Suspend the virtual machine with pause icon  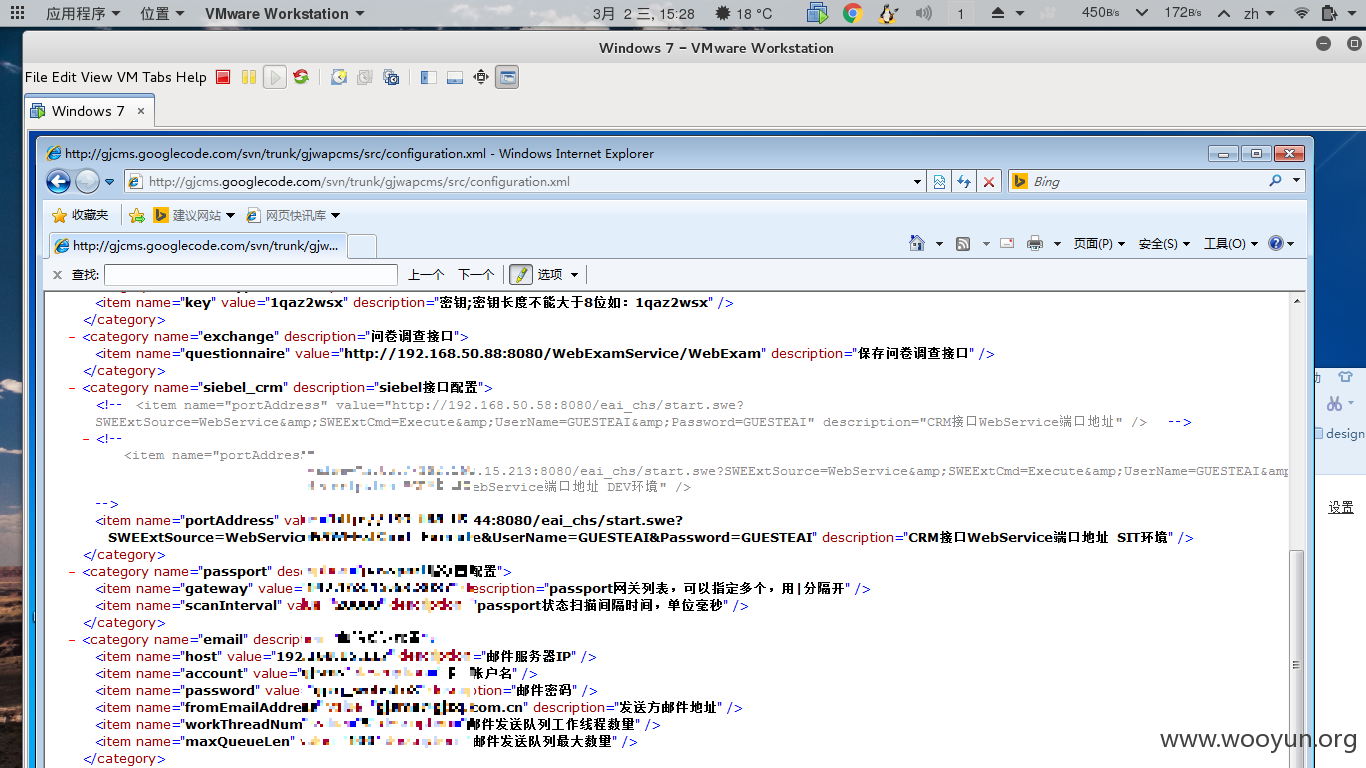[249, 77]
